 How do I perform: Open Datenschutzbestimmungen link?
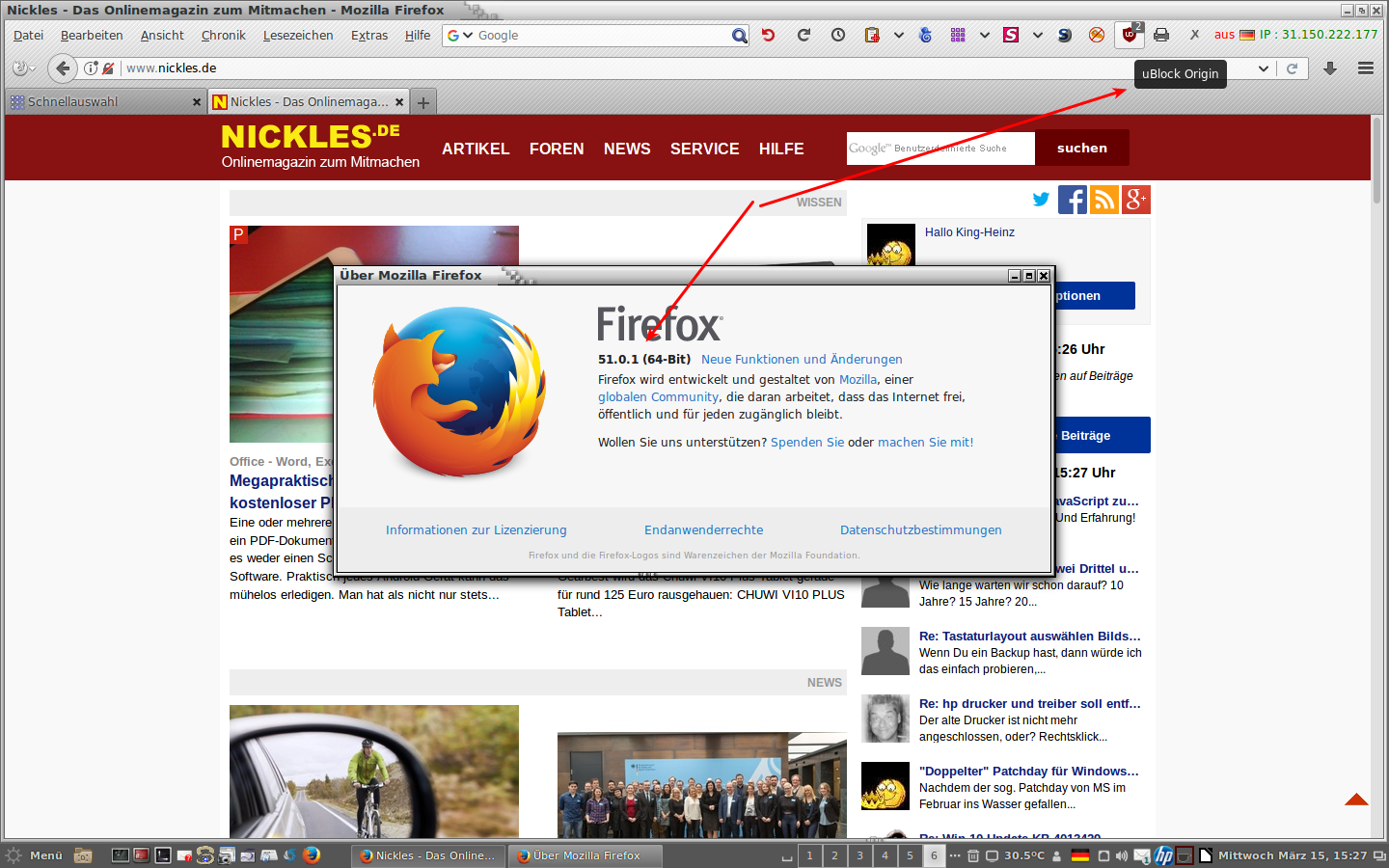click(921, 530)
